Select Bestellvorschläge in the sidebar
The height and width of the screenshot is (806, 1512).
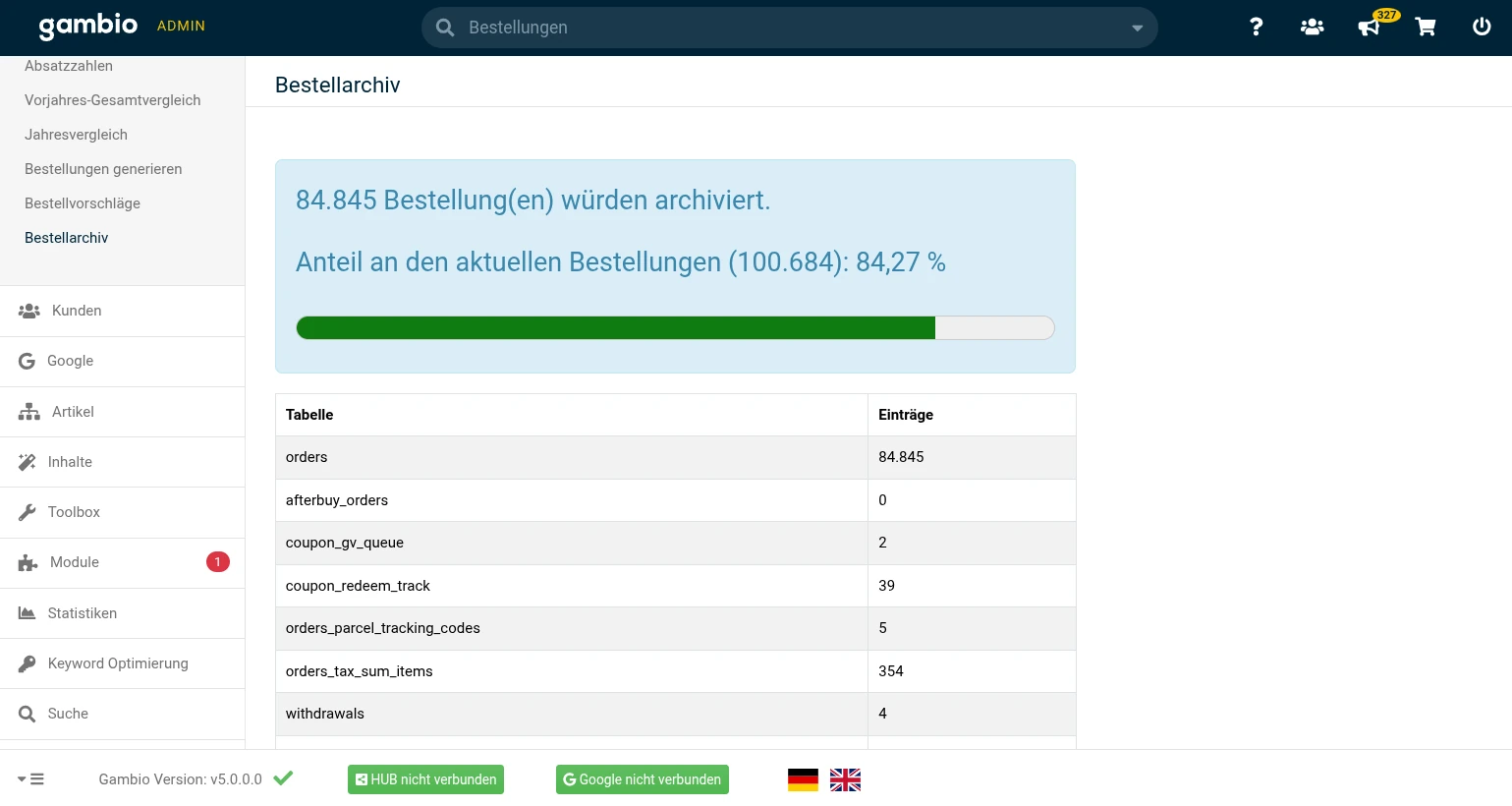coord(83,203)
